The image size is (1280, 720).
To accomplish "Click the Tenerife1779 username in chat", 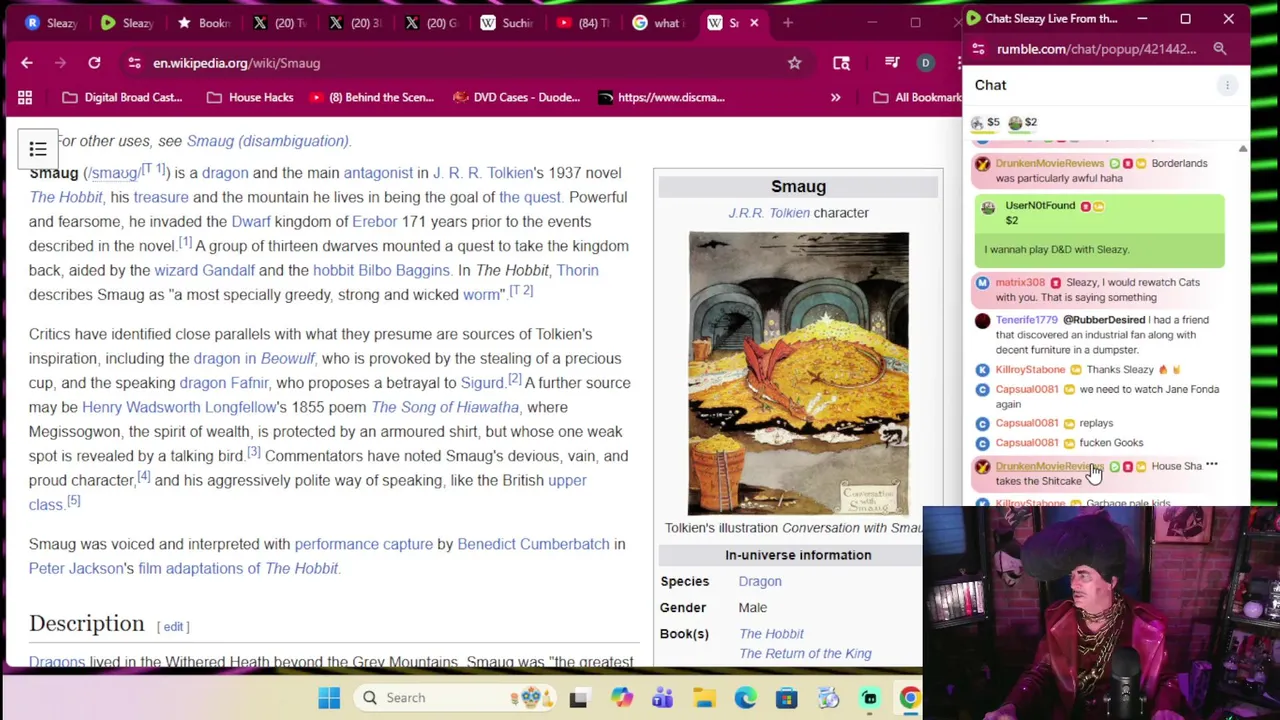I will coord(1026,320).
